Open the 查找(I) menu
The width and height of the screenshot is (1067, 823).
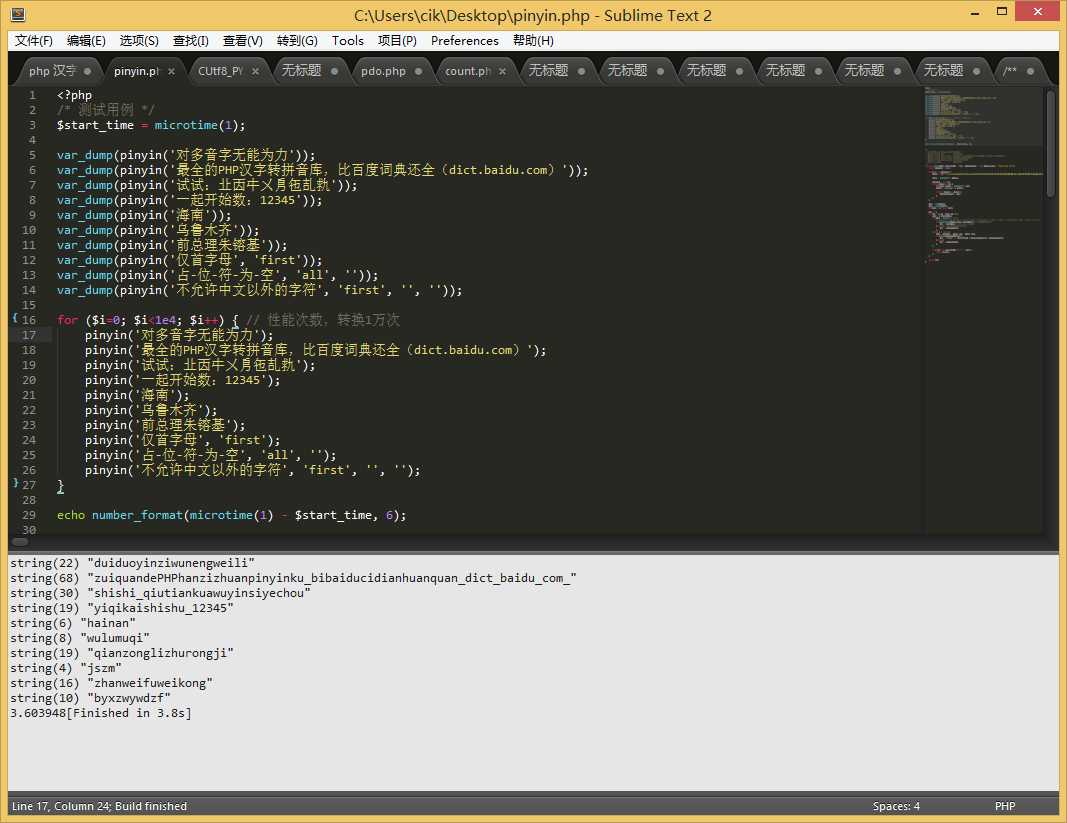191,41
